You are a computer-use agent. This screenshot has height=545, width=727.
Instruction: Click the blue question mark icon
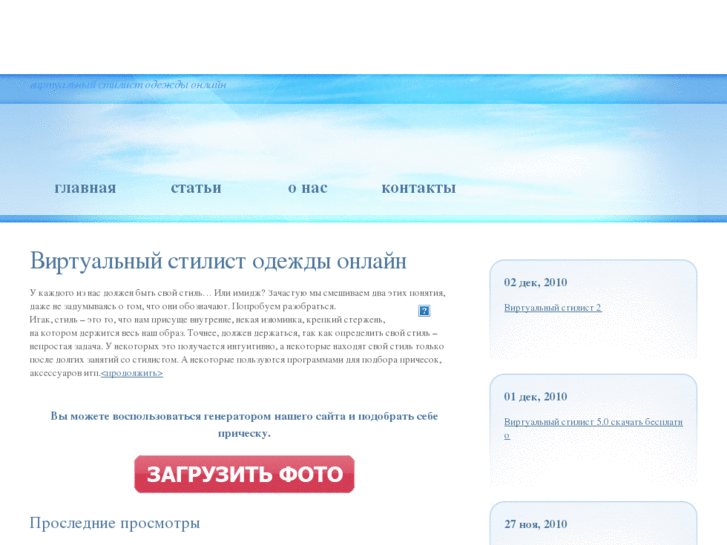pyautogui.click(x=424, y=311)
